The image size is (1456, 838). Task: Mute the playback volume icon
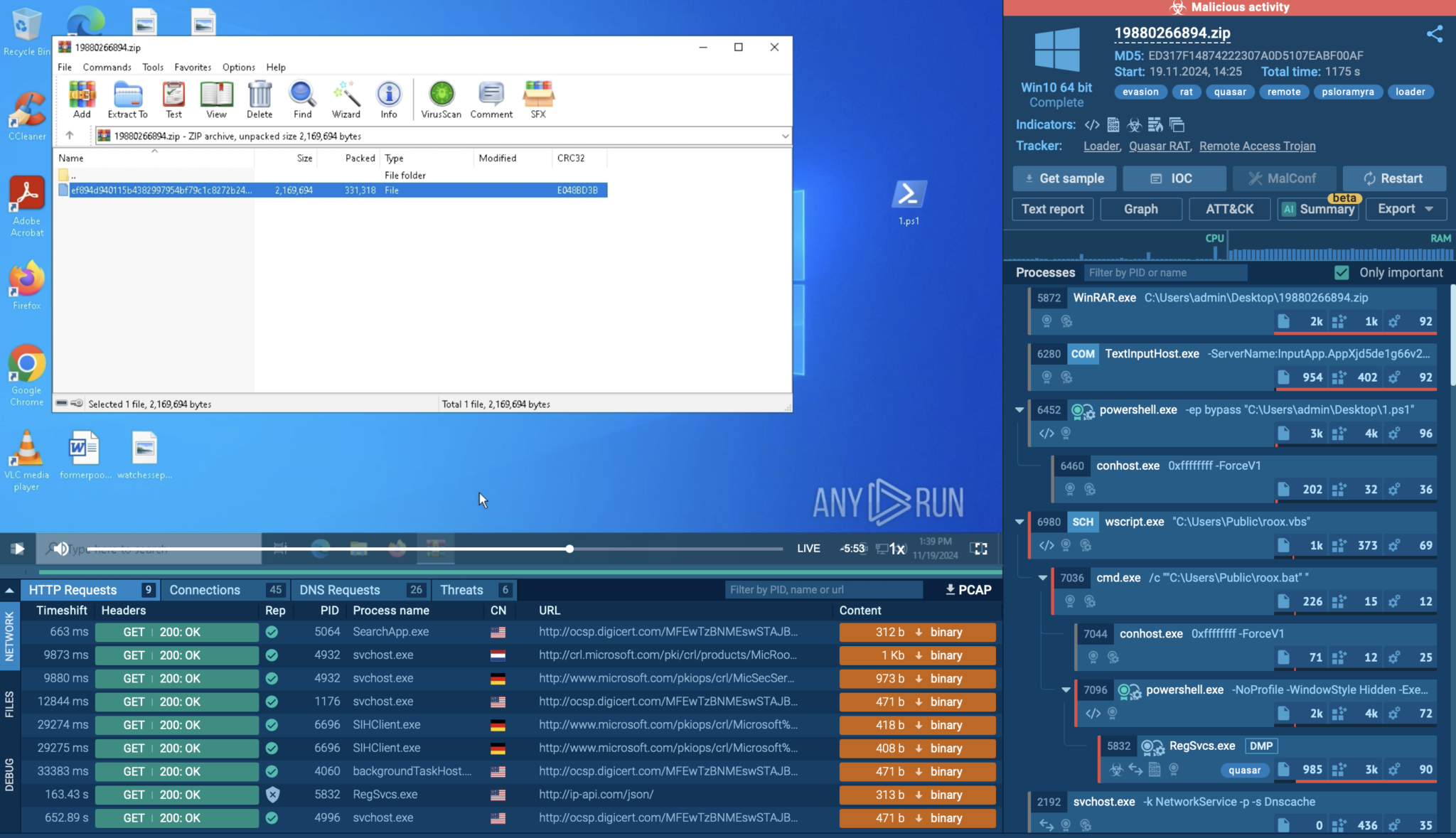[62, 549]
